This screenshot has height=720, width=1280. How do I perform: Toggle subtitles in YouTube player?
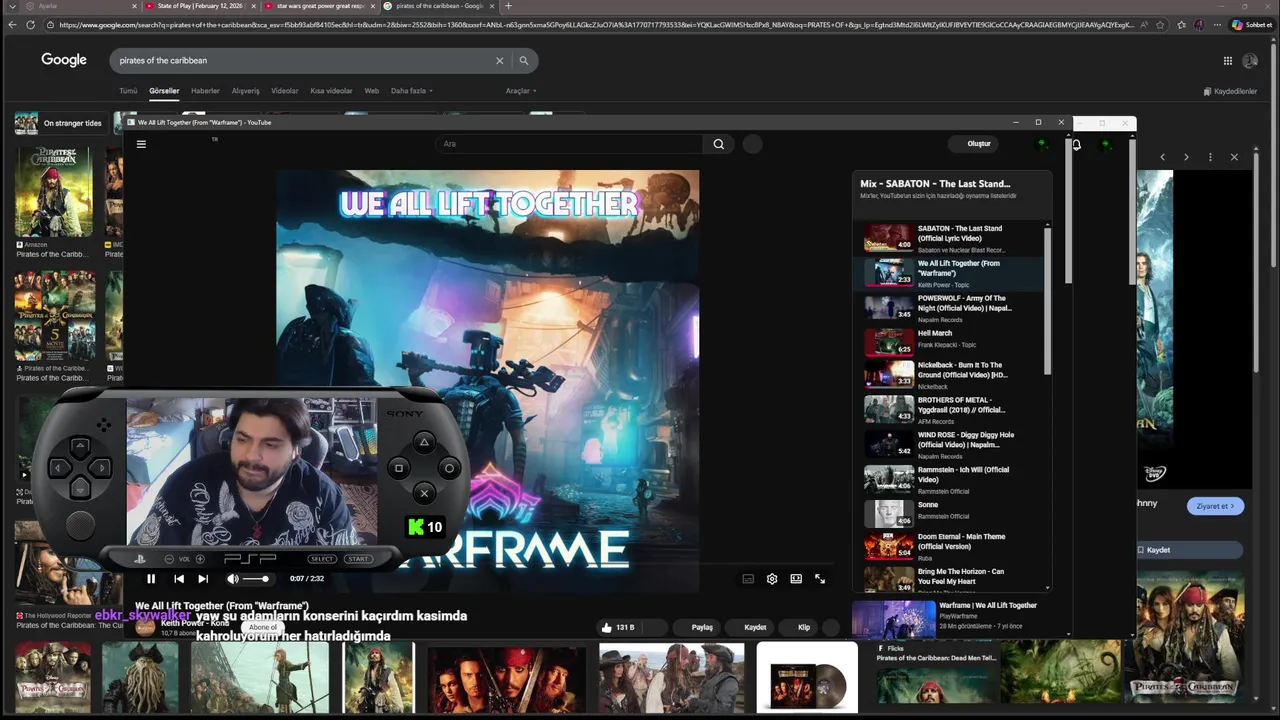pyautogui.click(x=748, y=578)
